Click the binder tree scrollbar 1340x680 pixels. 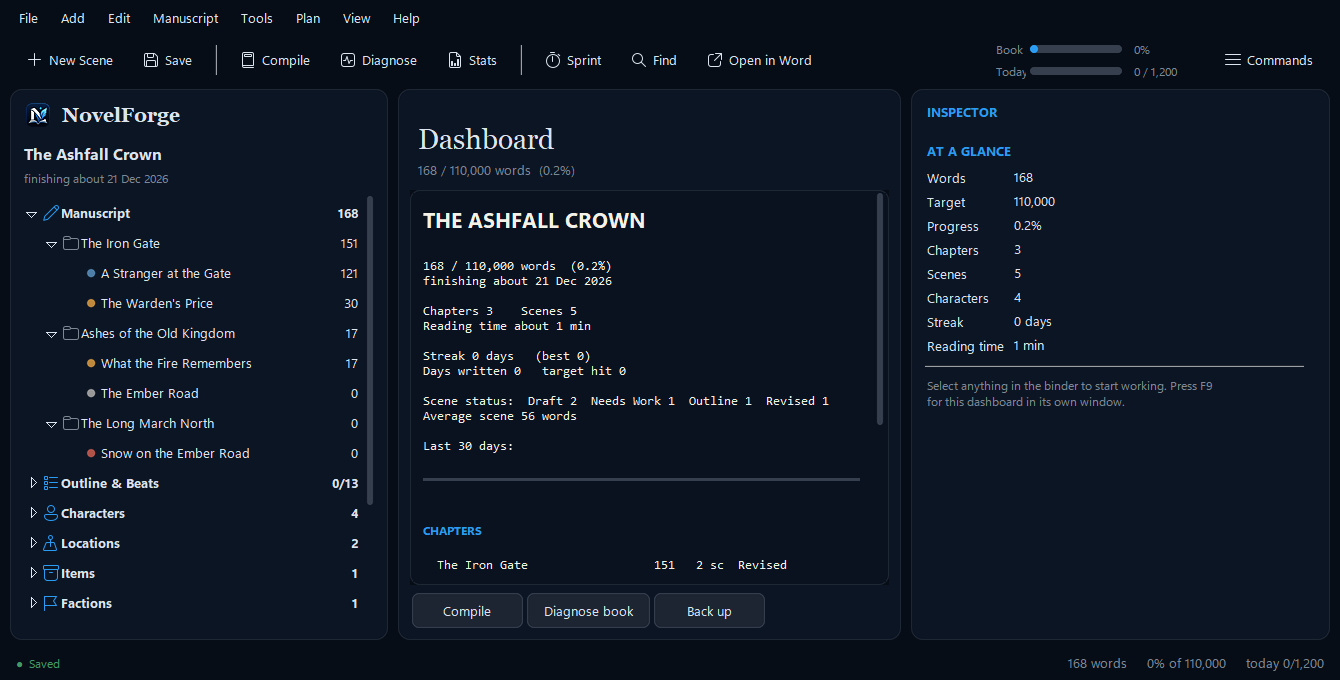(370, 350)
